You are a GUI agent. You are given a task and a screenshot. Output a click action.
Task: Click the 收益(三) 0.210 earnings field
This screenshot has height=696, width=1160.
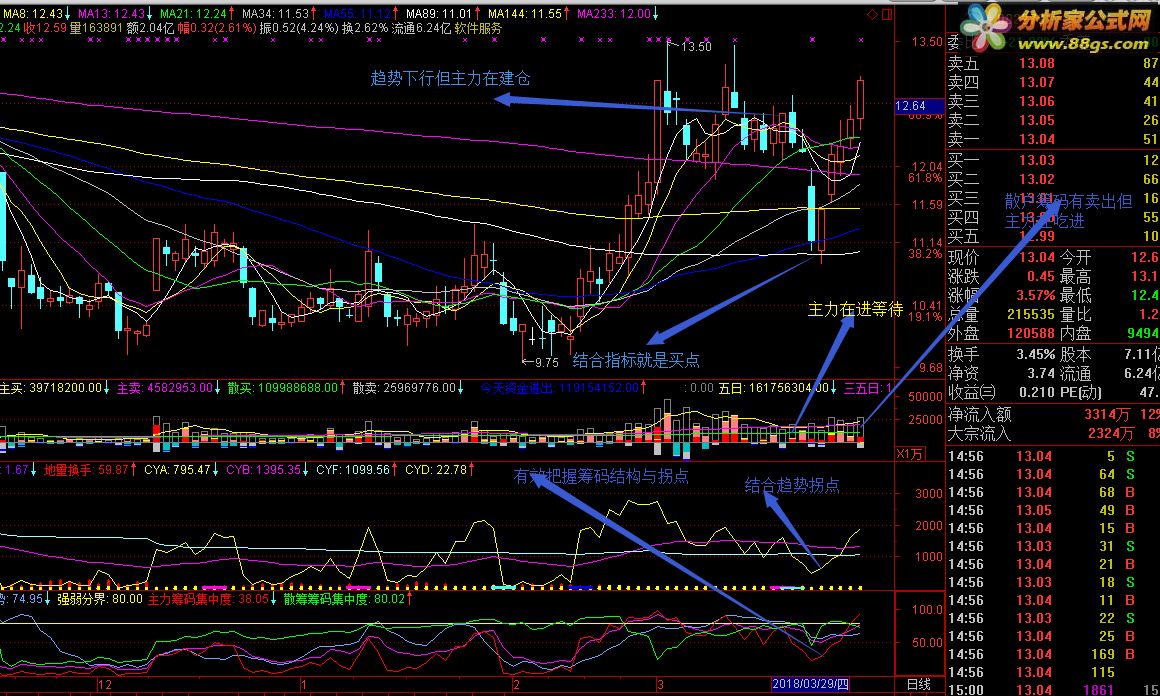click(1002, 392)
